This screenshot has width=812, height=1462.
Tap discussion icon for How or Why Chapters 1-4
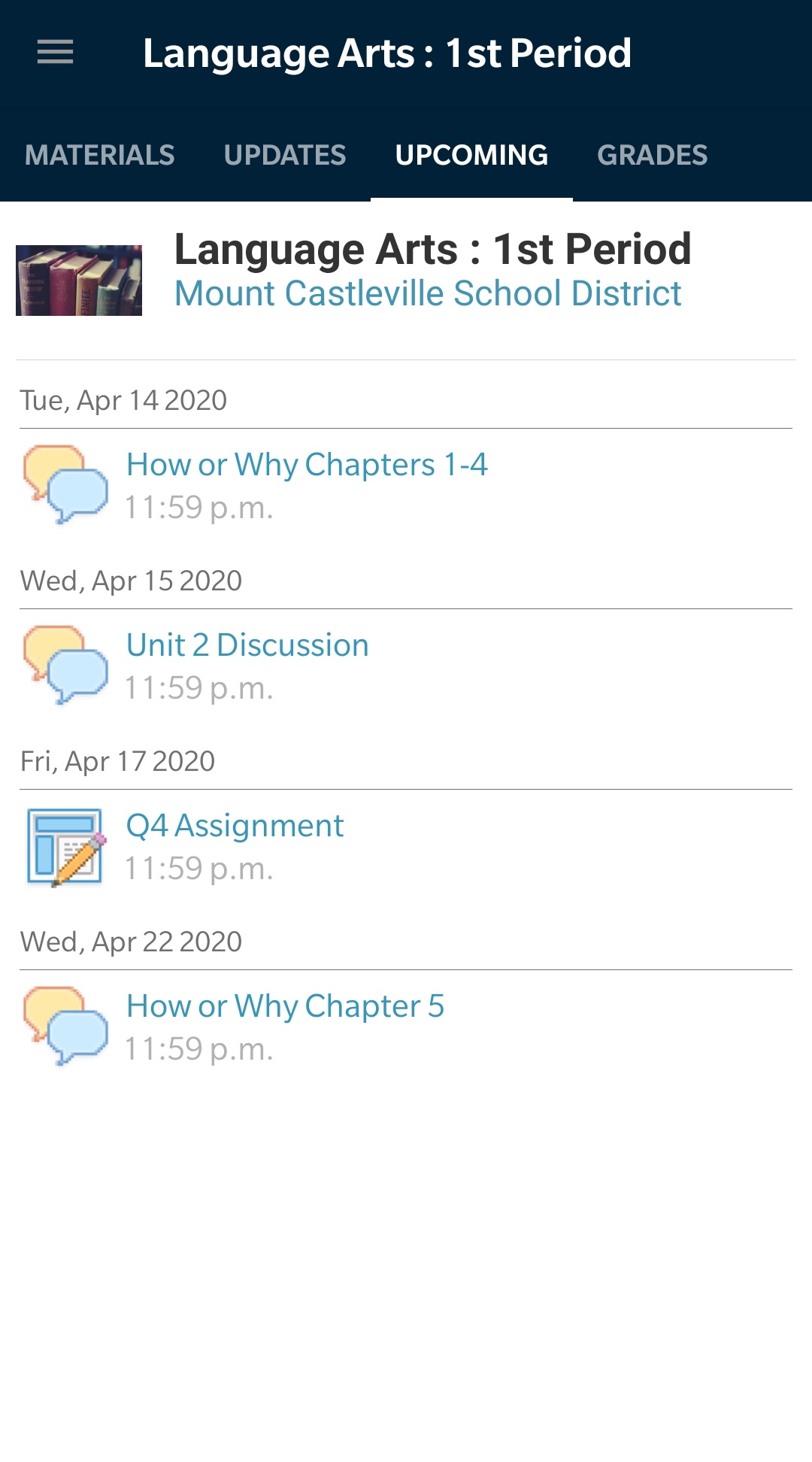[65, 484]
